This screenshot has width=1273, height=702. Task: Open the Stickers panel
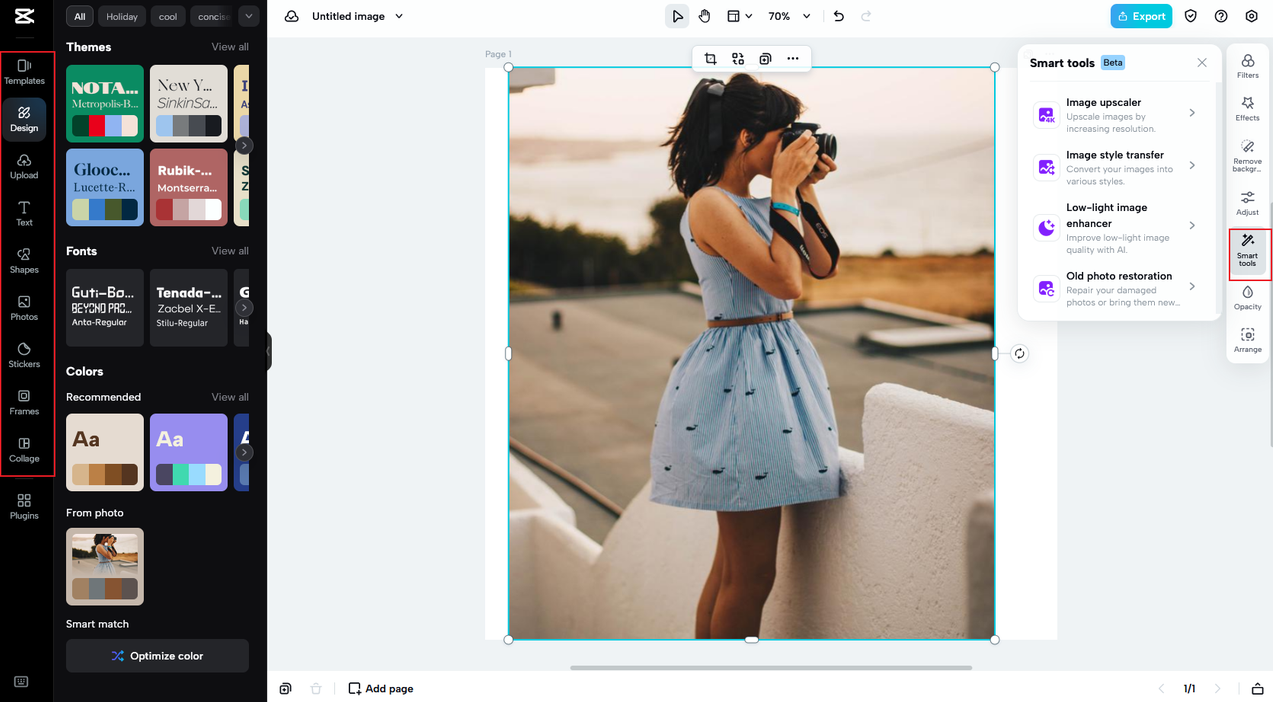coord(24,355)
